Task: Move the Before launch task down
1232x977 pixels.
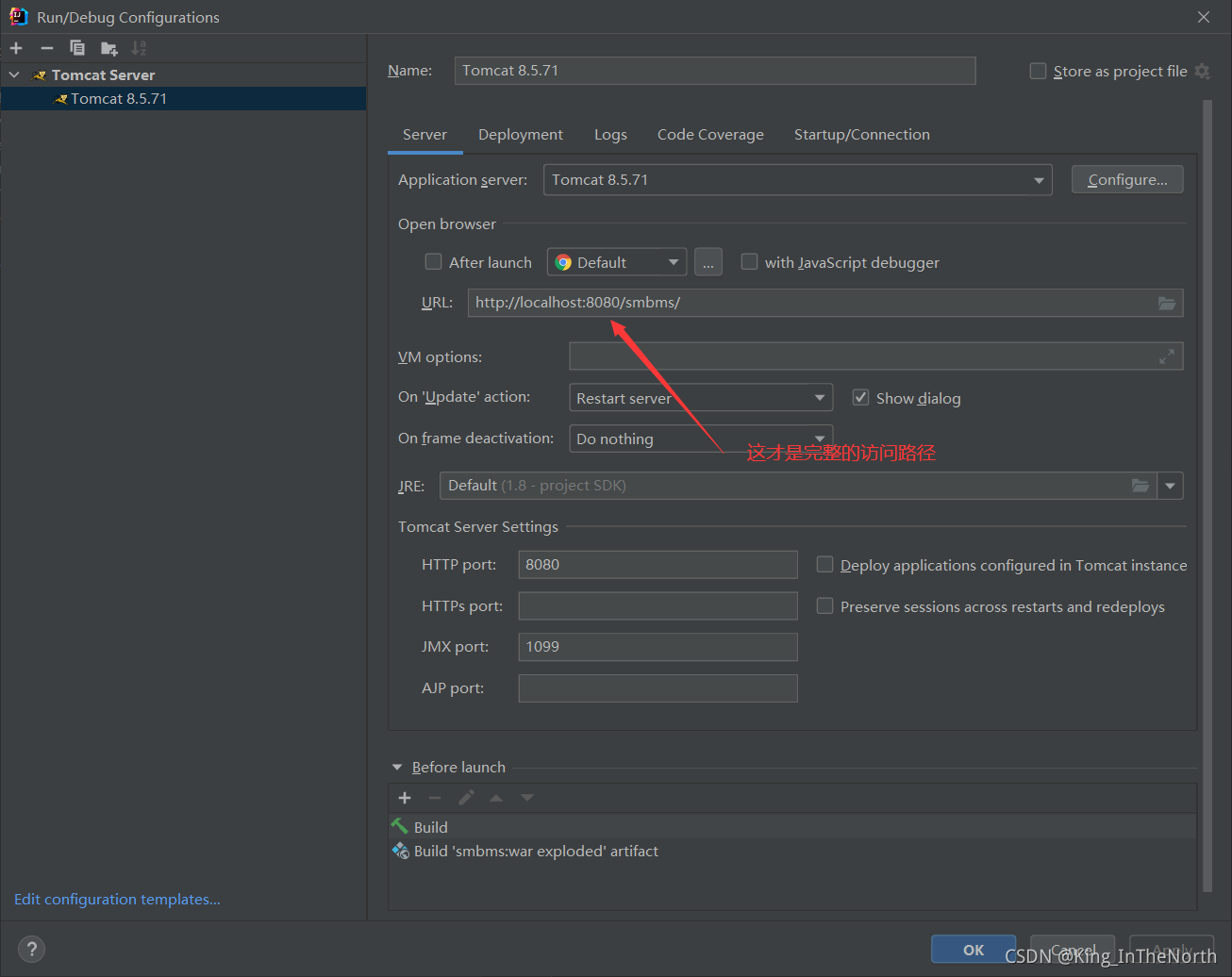Action: point(527,798)
